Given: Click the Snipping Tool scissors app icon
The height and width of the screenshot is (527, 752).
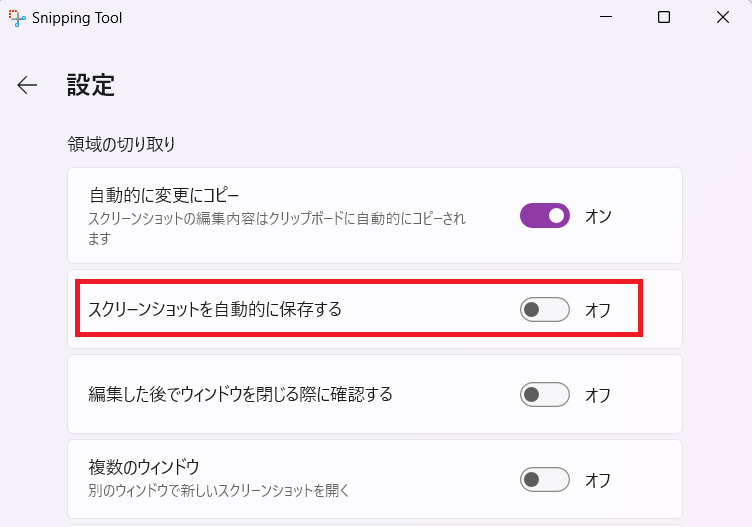Looking at the screenshot, I should tap(17, 18).
